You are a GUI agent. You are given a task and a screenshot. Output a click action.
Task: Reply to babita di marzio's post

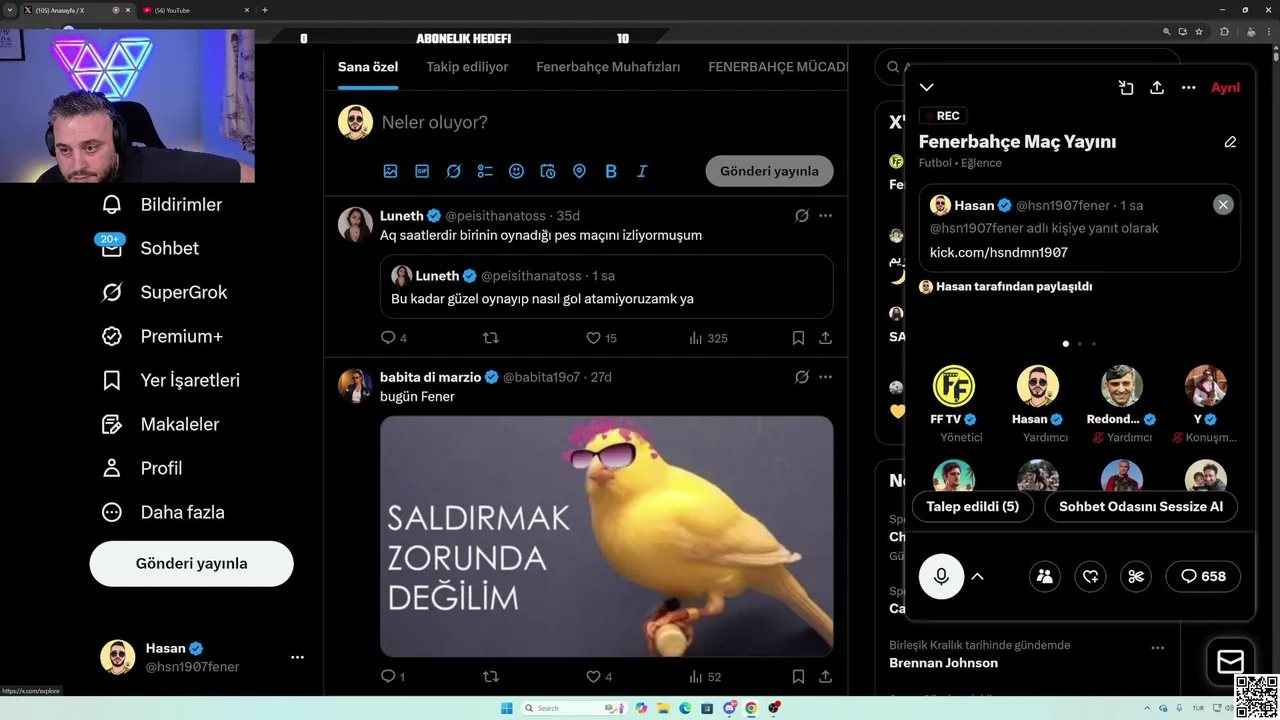coord(392,677)
